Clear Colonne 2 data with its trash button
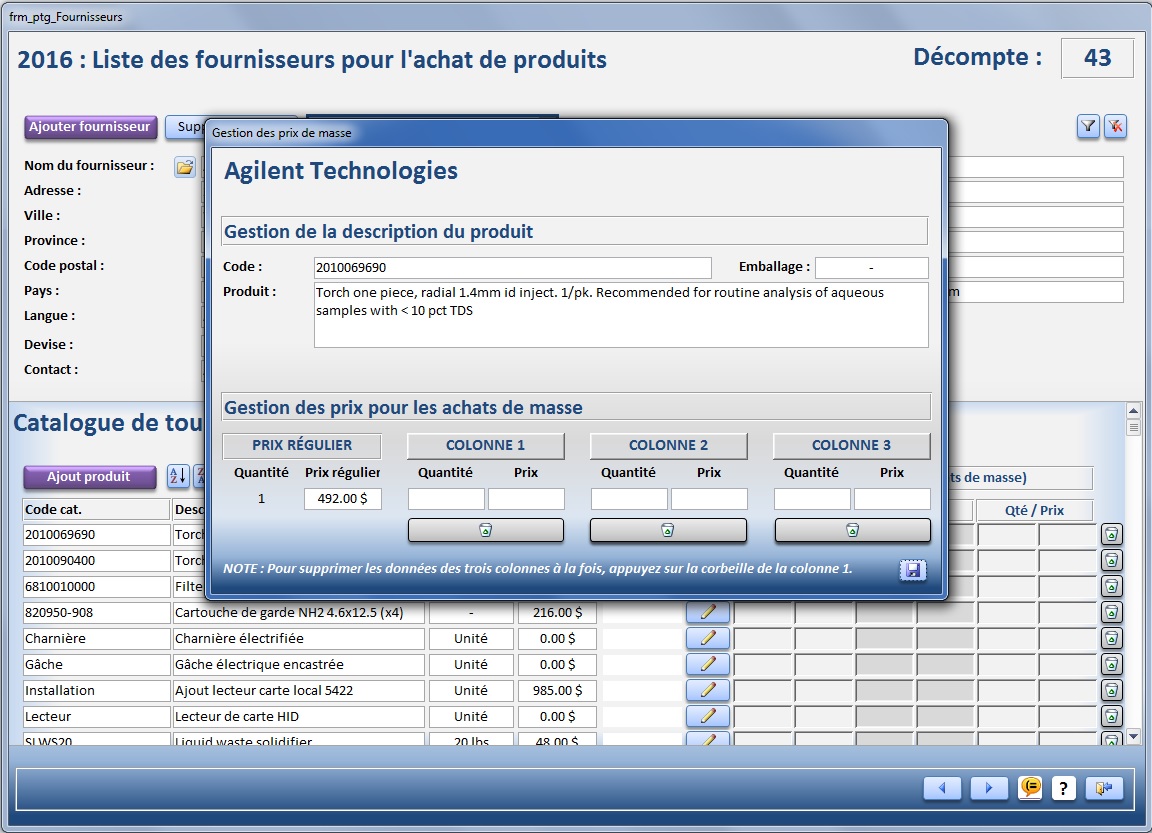This screenshot has height=833, width=1152. 668,530
